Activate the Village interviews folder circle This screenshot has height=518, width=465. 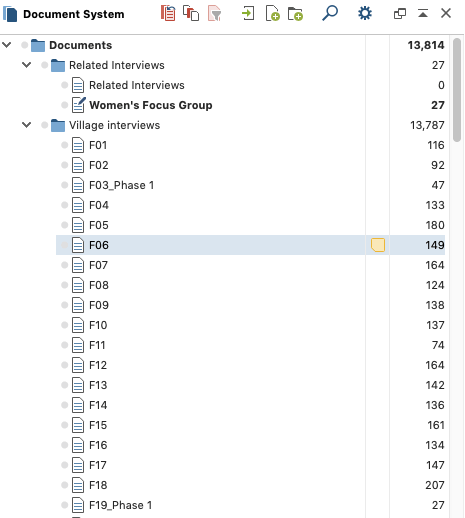click(x=44, y=125)
